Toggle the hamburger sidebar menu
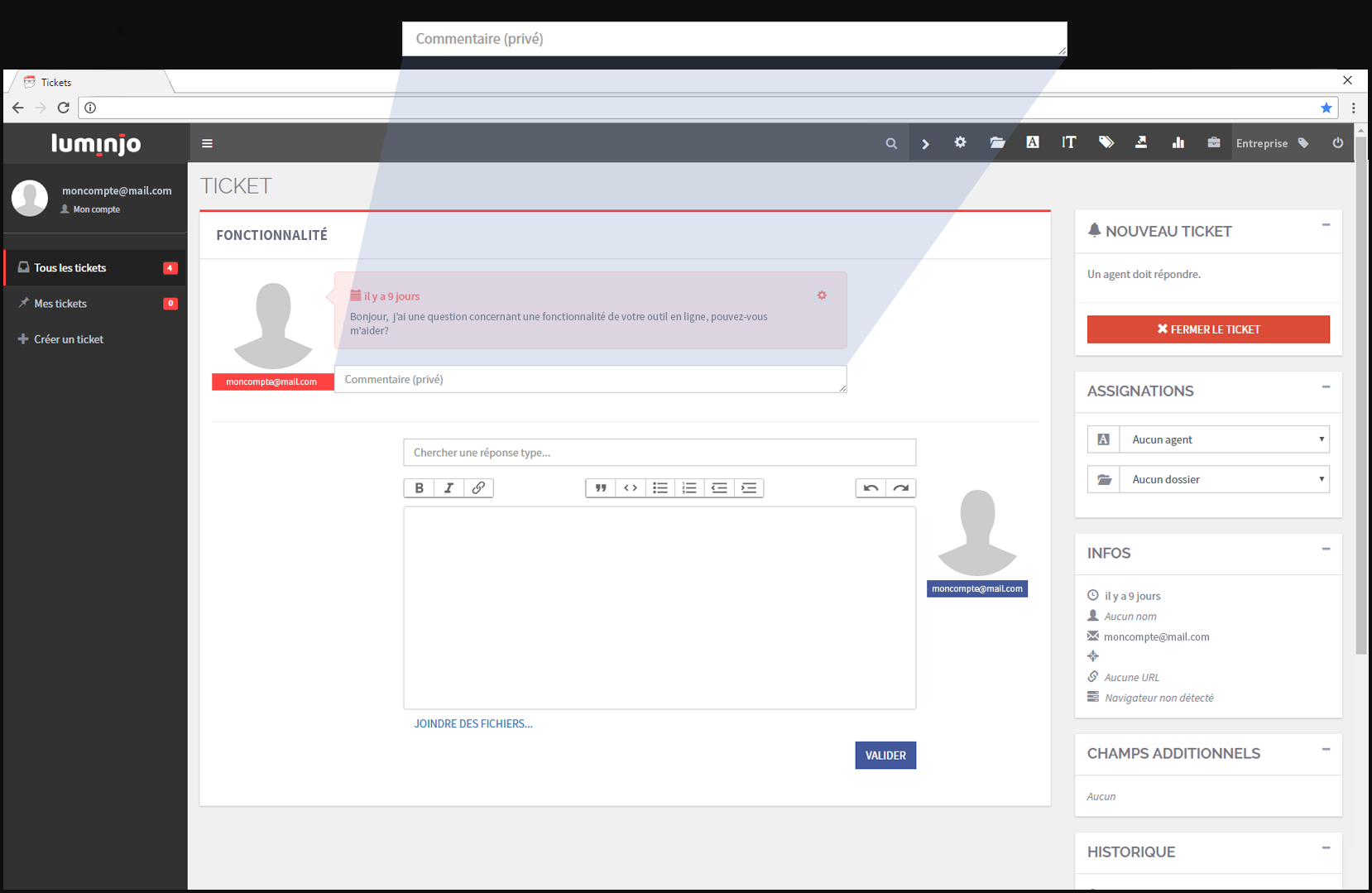Image resolution: width=1372 pixels, height=893 pixels. (208, 143)
